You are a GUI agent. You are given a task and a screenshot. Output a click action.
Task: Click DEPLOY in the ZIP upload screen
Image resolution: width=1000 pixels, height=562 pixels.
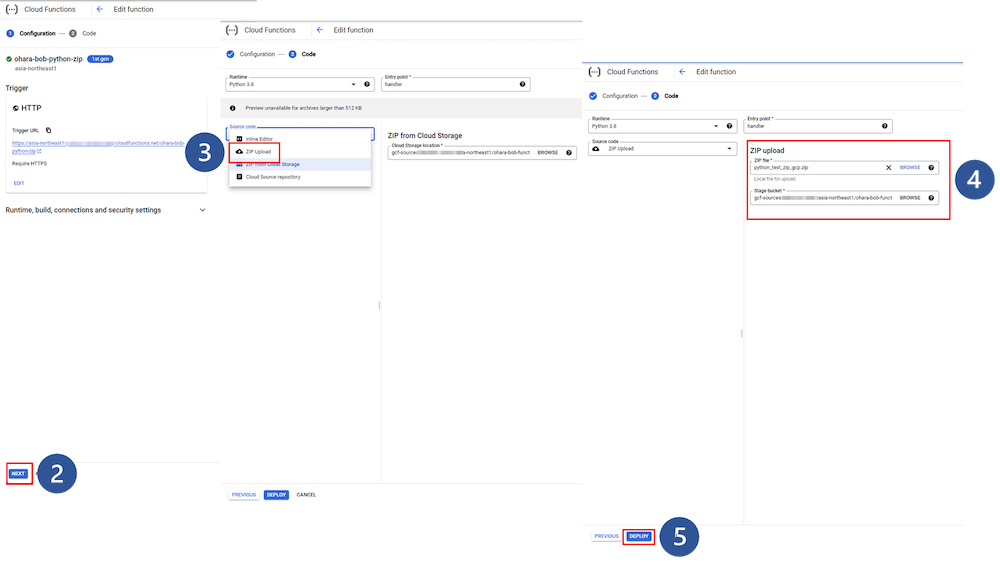click(x=638, y=536)
